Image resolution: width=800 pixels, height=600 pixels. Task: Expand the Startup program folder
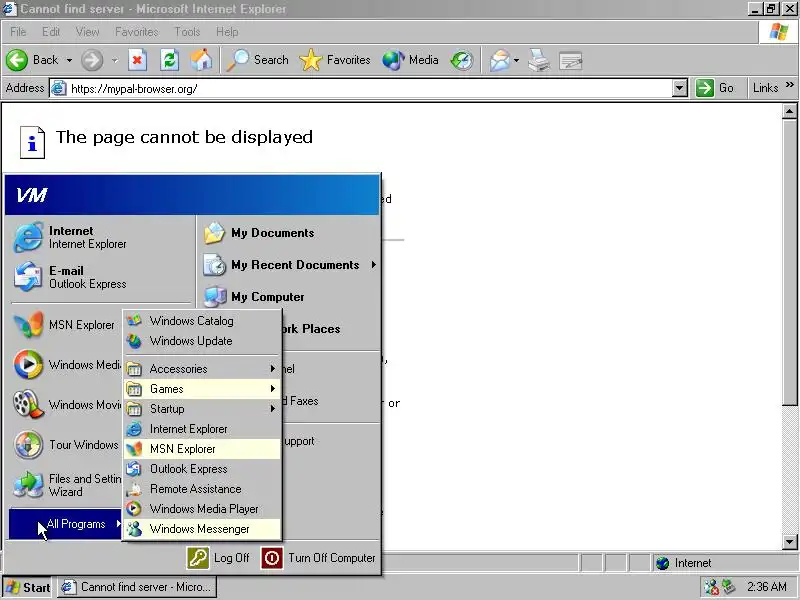click(x=202, y=409)
